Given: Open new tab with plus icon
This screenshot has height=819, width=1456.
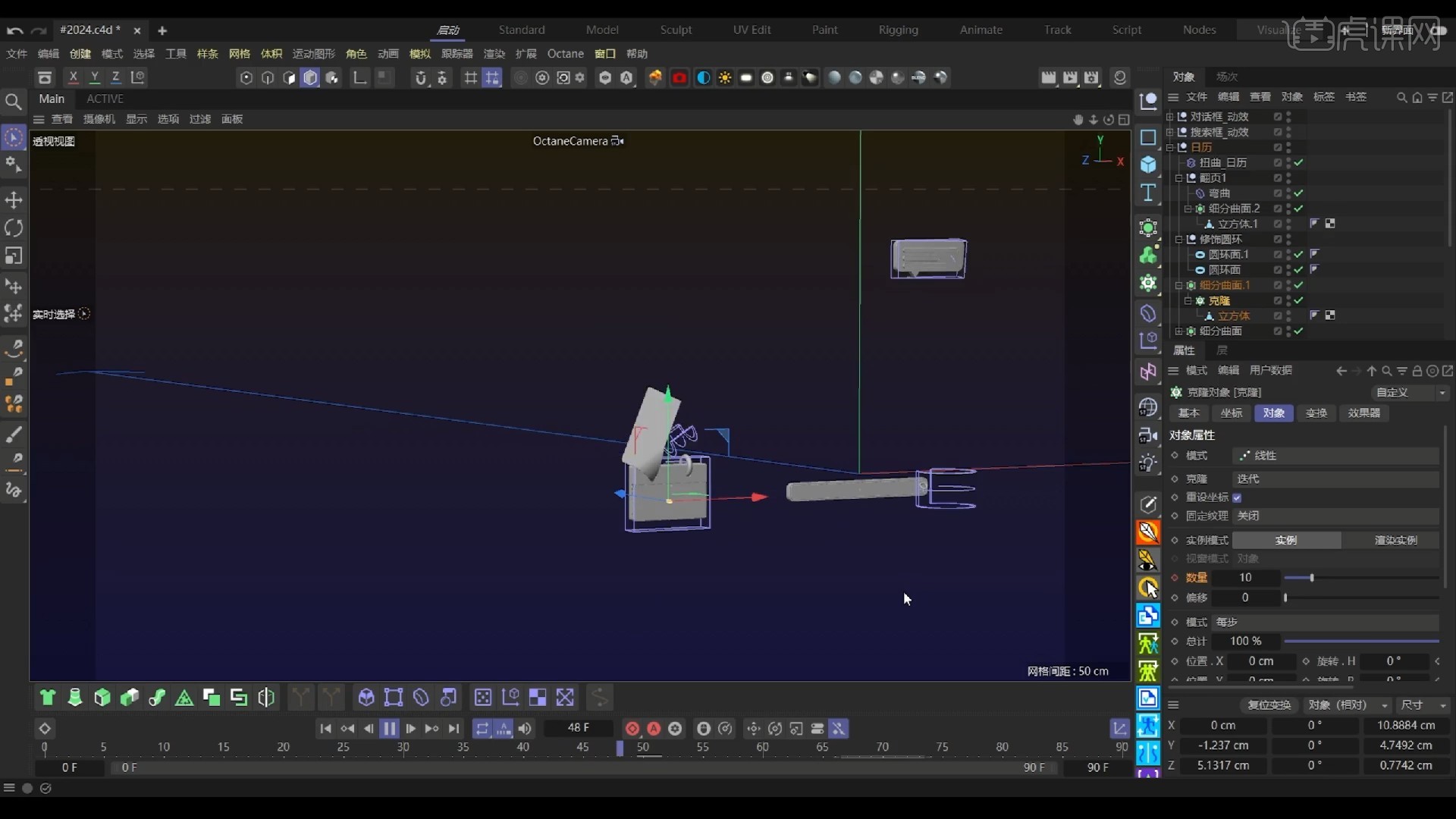Looking at the screenshot, I should click(162, 30).
